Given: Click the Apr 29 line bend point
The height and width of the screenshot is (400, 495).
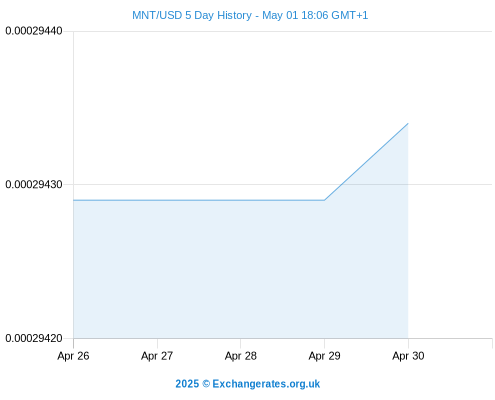Looking at the screenshot, I should (324, 200).
